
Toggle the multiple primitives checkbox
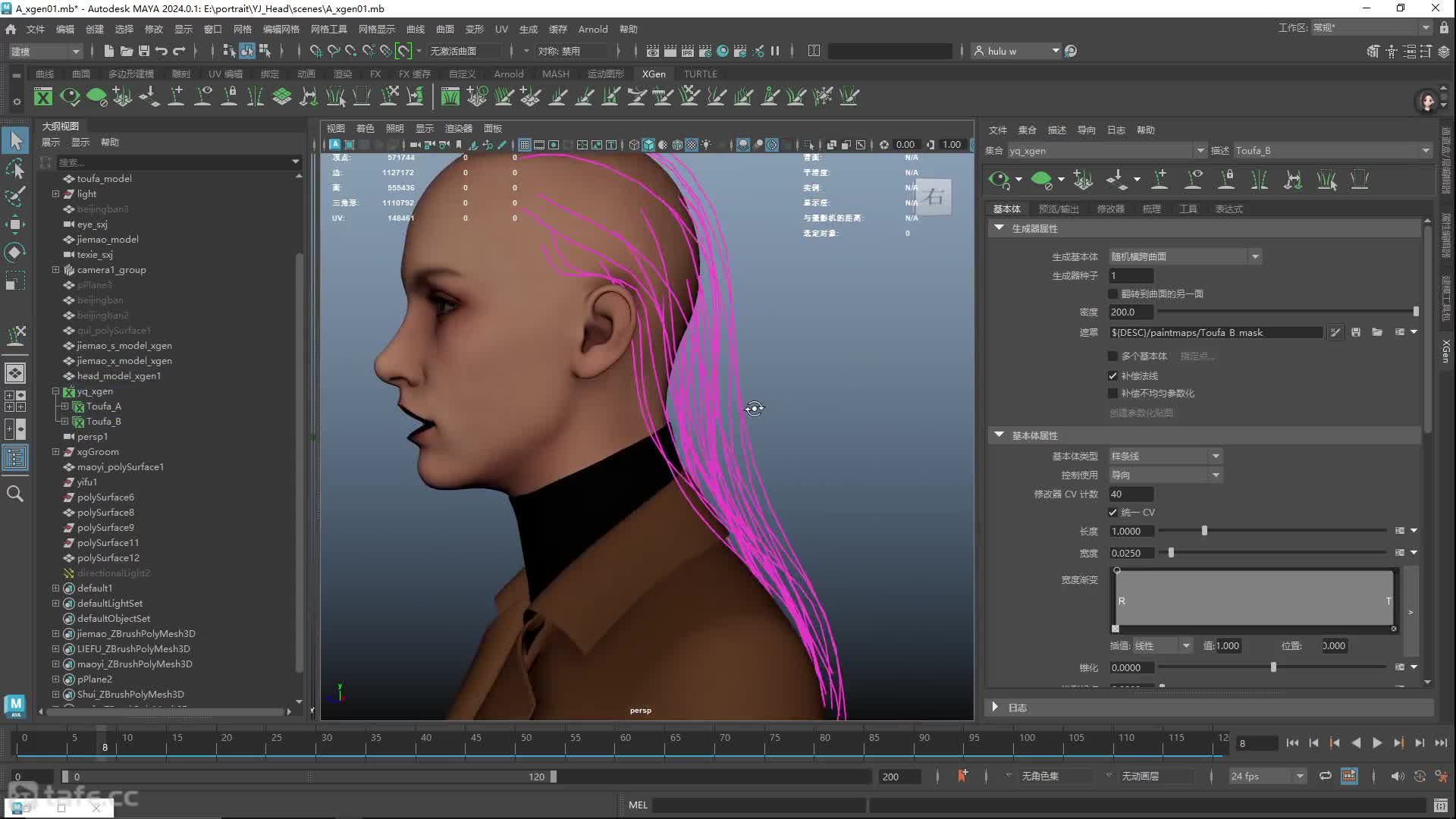(1112, 356)
